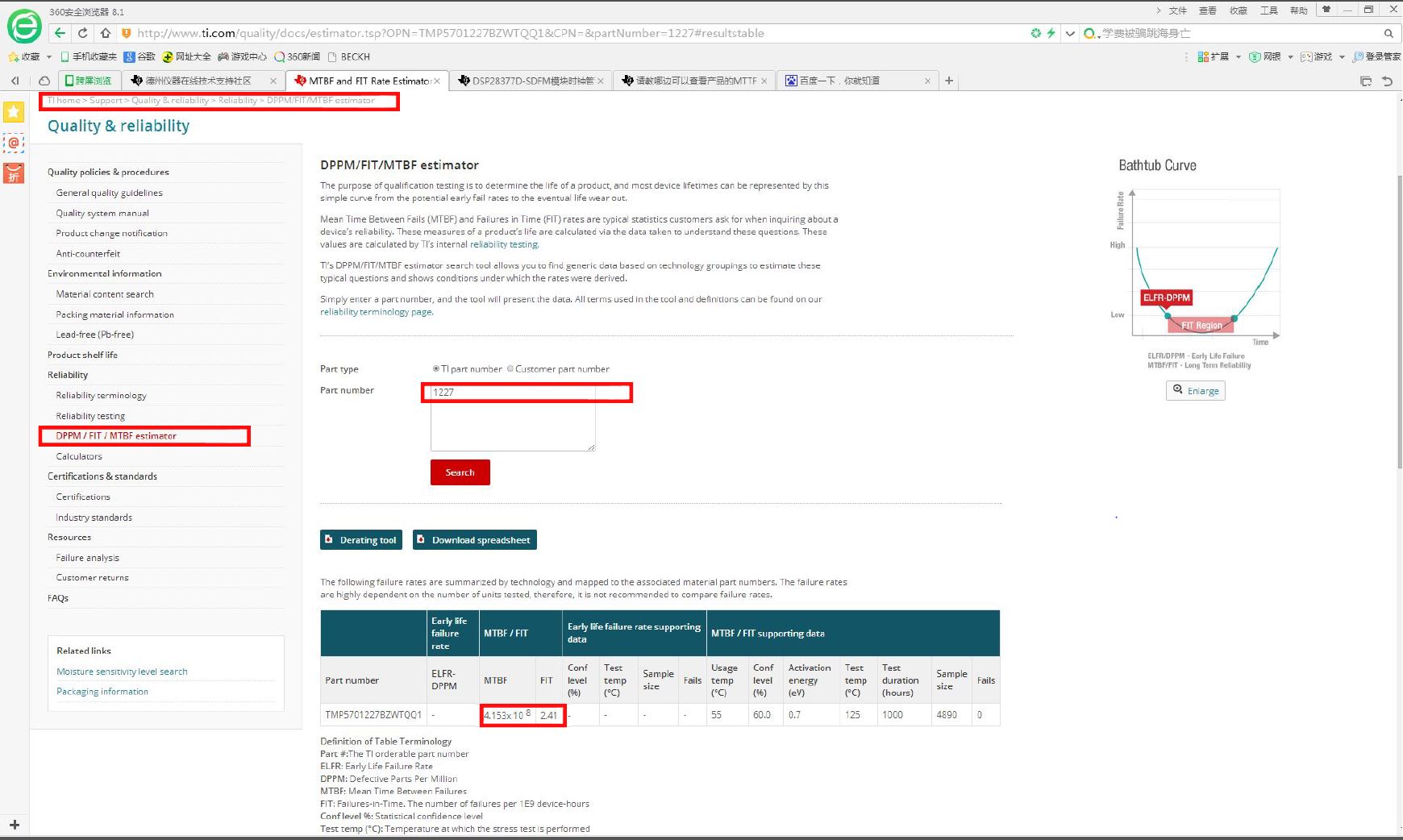The height and width of the screenshot is (840, 1403).
Task: Open the reliability testing link in the description
Action: (504, 244)
